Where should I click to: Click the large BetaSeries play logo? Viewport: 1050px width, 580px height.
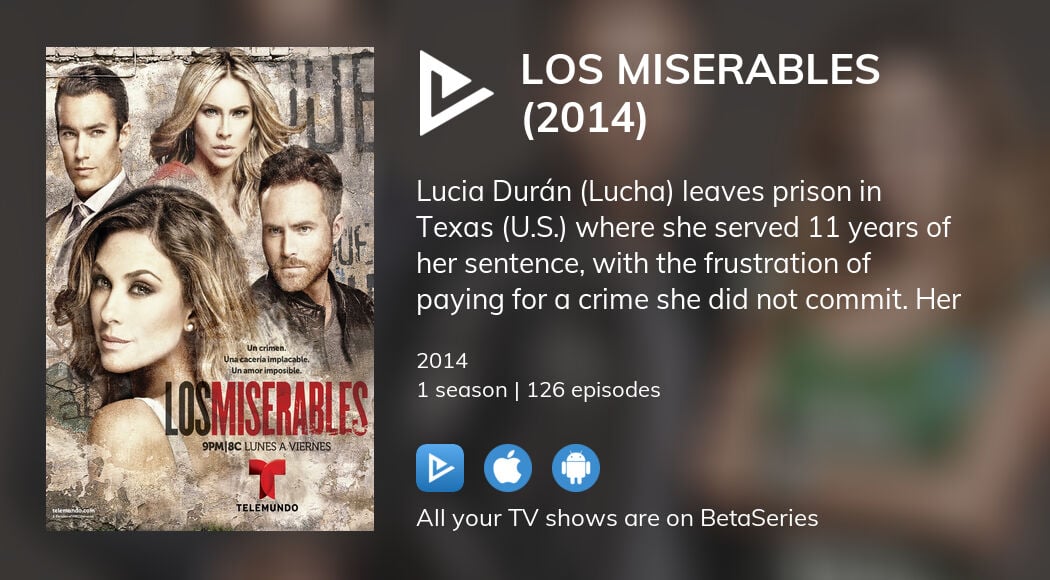456,93
